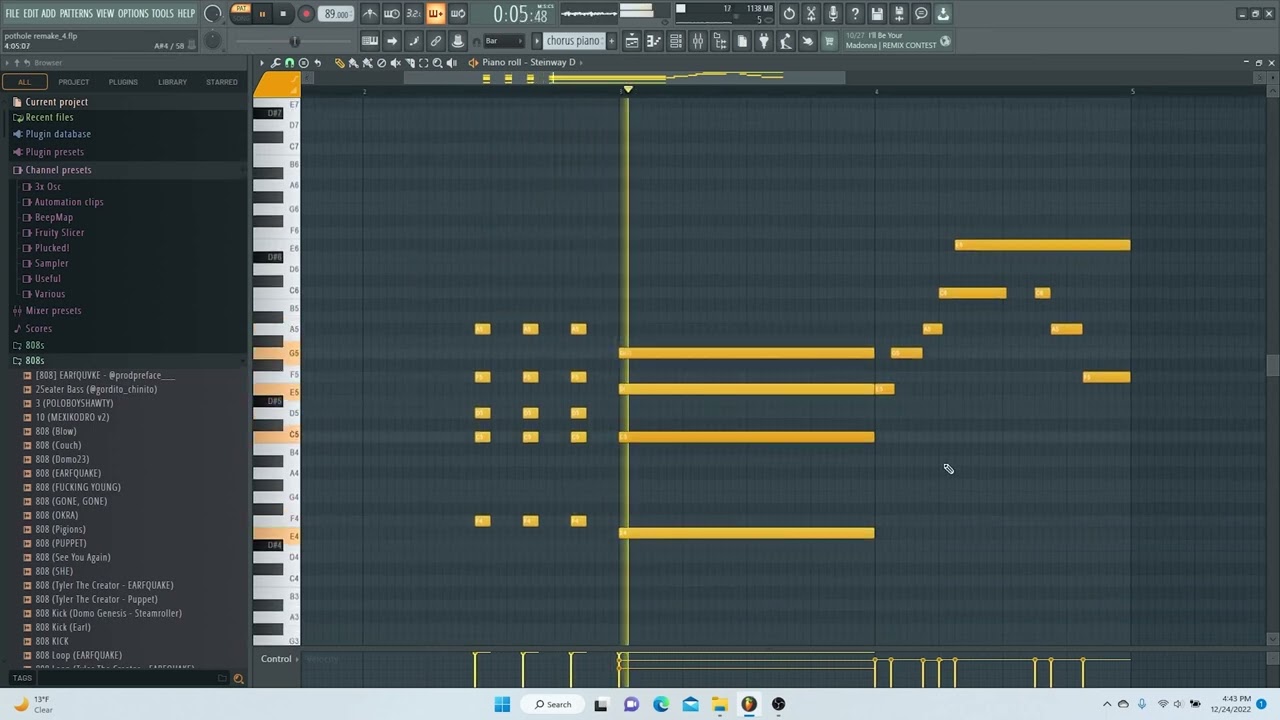Open the Bar snap dropdown

[504, 41]
